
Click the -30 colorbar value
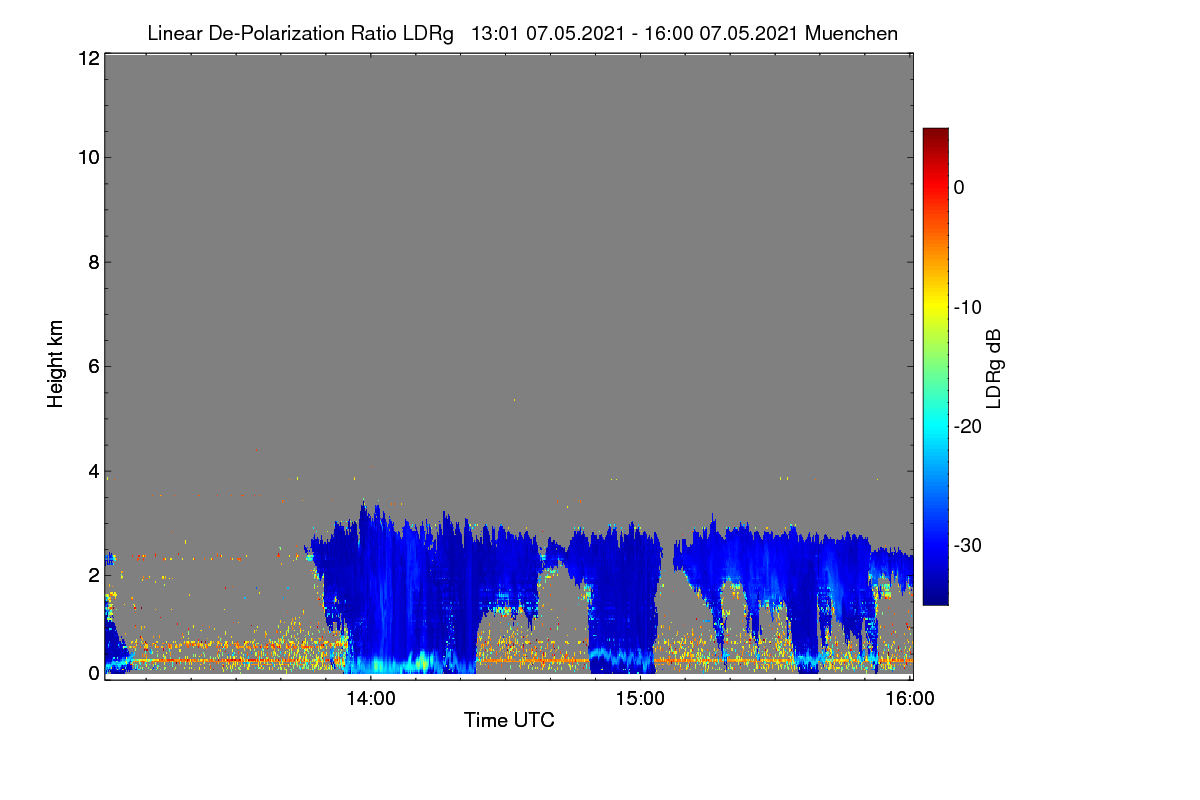coord(968,546)
